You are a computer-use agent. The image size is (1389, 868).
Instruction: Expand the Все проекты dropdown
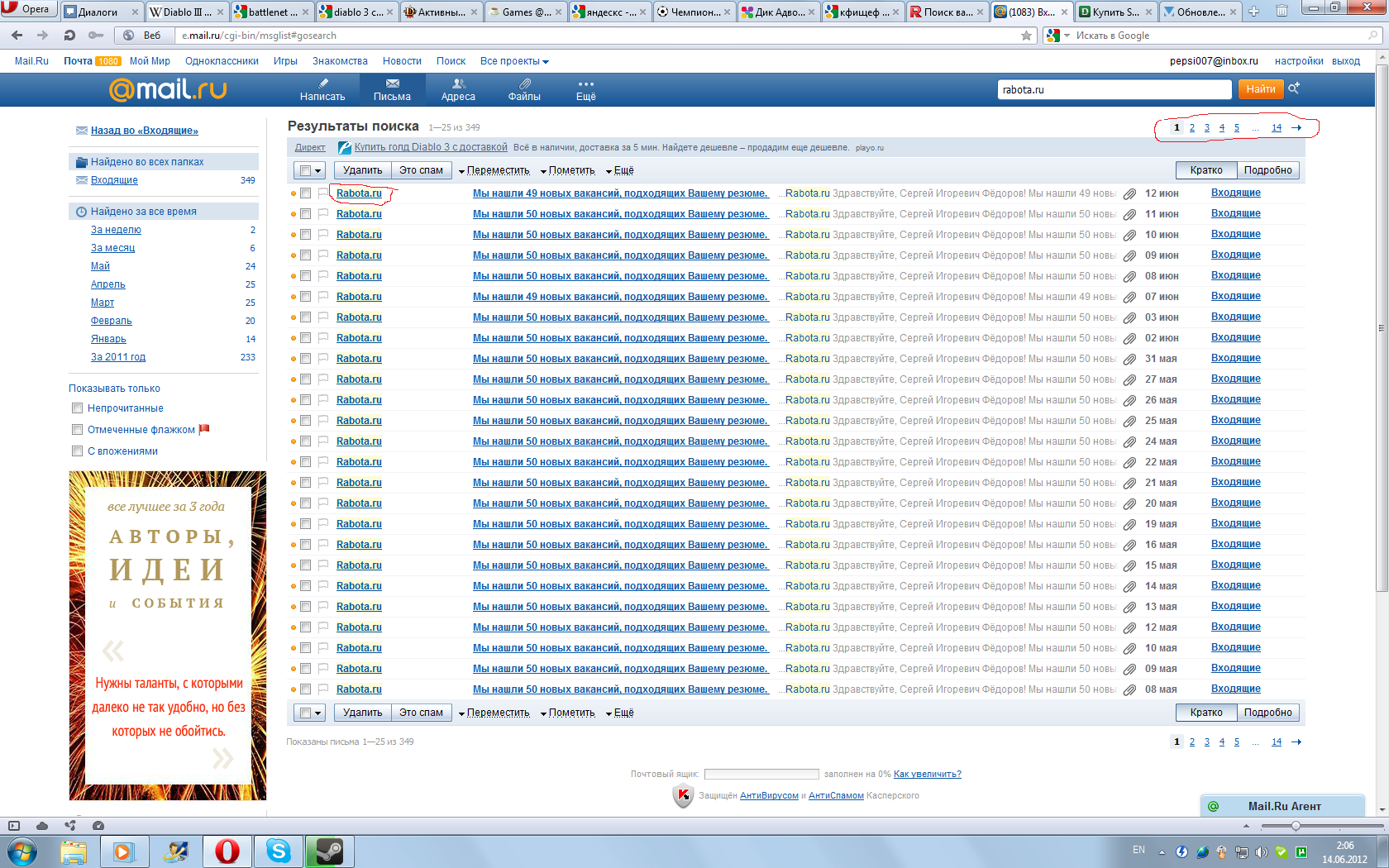tap(514, 61)
